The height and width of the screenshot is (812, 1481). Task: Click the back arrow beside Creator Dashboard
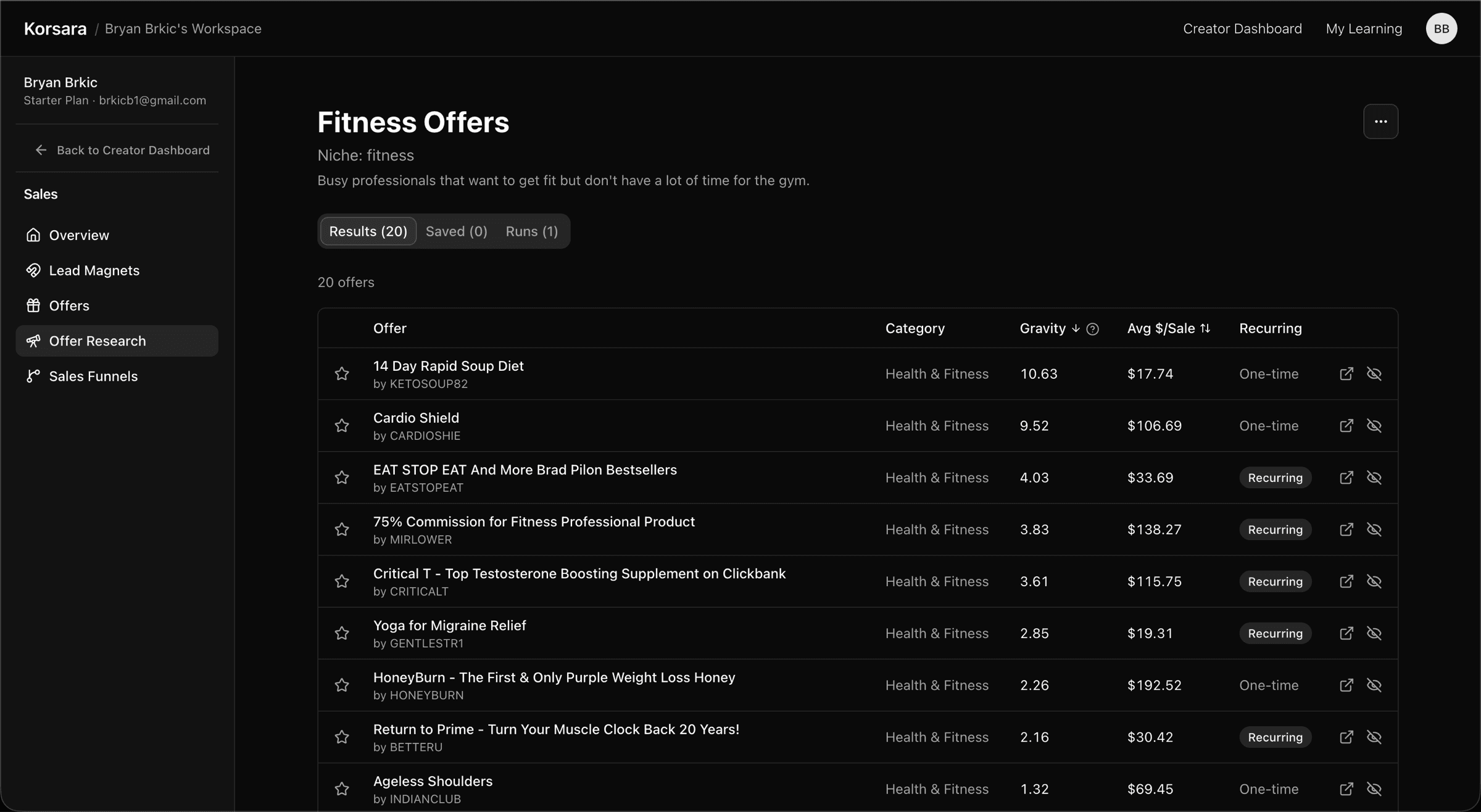coord(41,150)
